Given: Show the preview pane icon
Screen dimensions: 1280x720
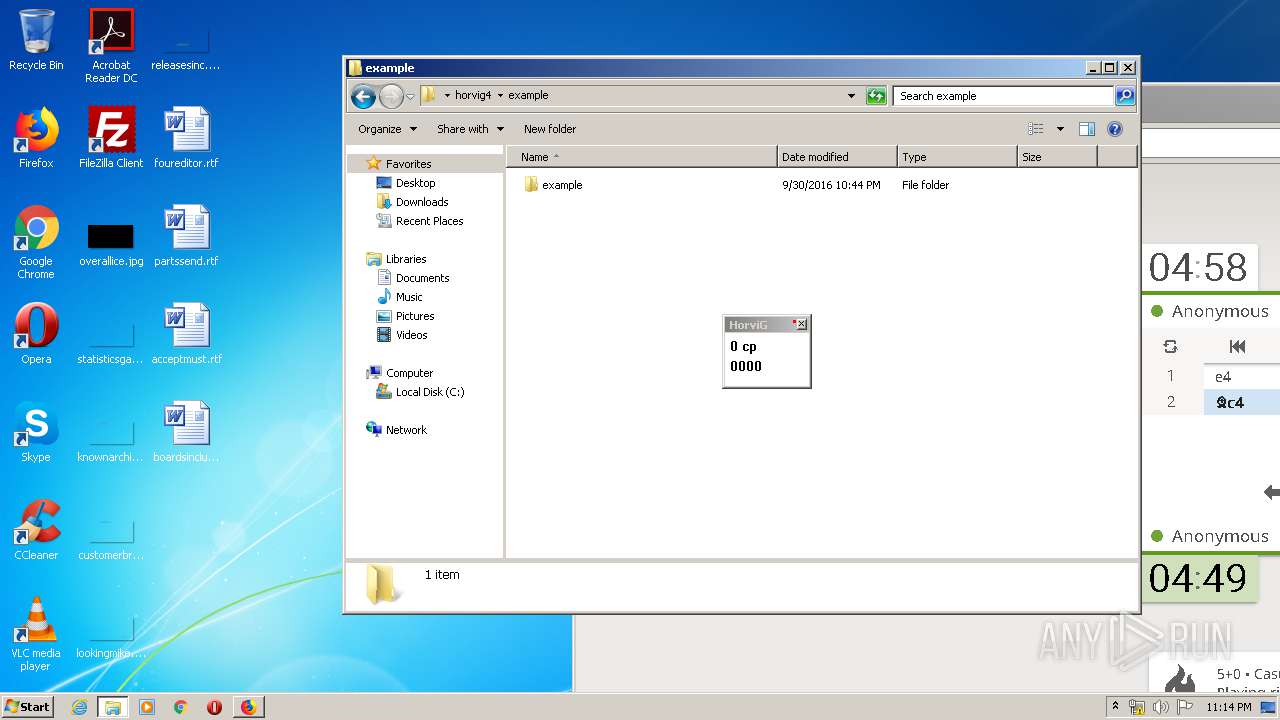Looking at the screenshot, I should pyautogui.click(x=1087, y=129).
